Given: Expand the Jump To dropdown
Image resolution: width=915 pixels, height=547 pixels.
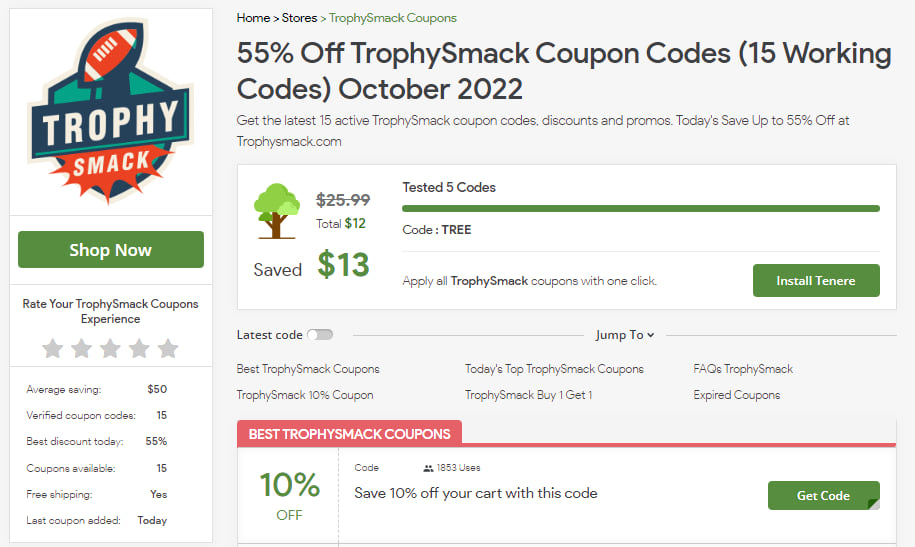Looking at the screenshot, I should click(625, 335).
